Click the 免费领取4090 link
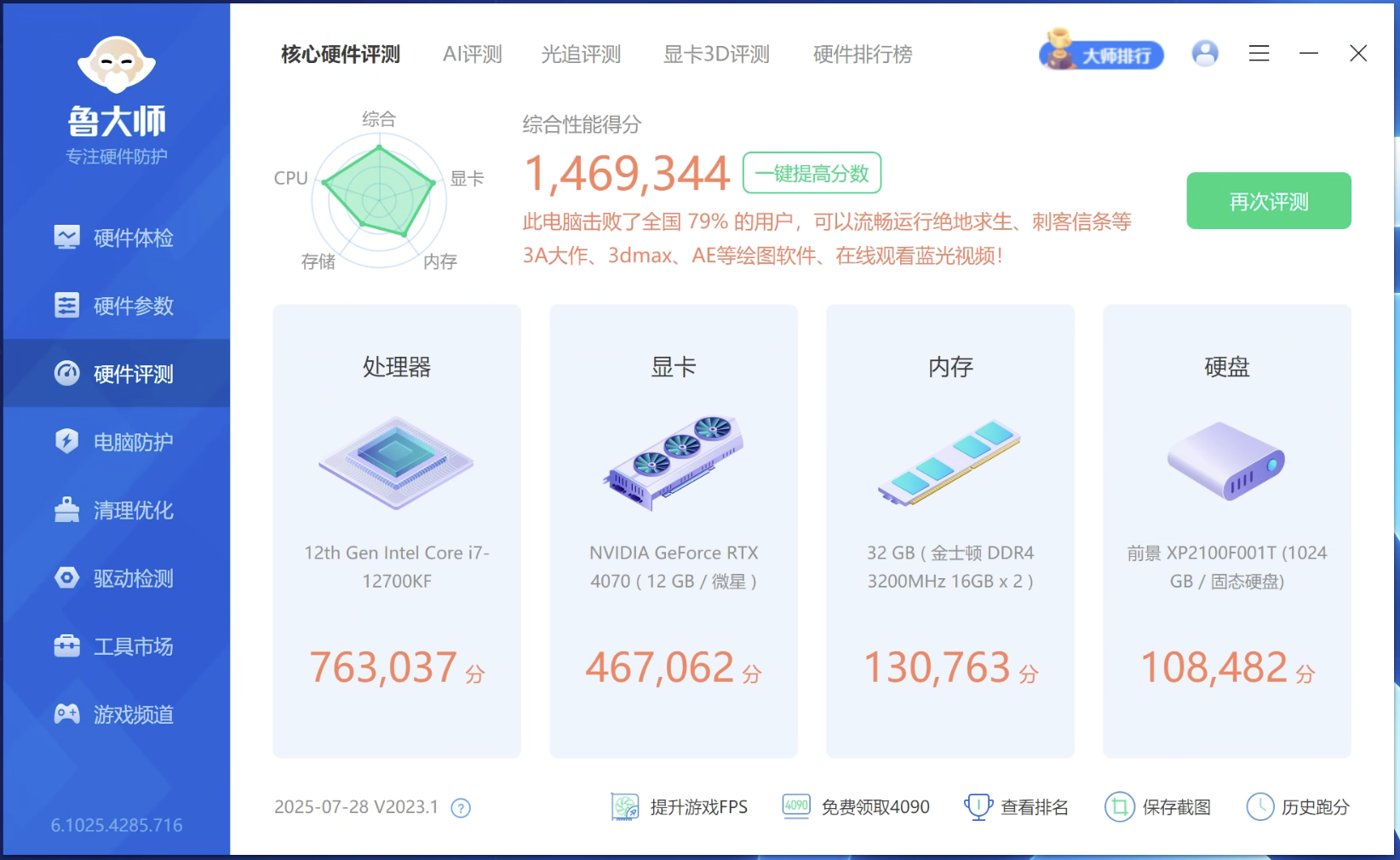The height and width of the screenshot is (860, 1400). [856, 806]
